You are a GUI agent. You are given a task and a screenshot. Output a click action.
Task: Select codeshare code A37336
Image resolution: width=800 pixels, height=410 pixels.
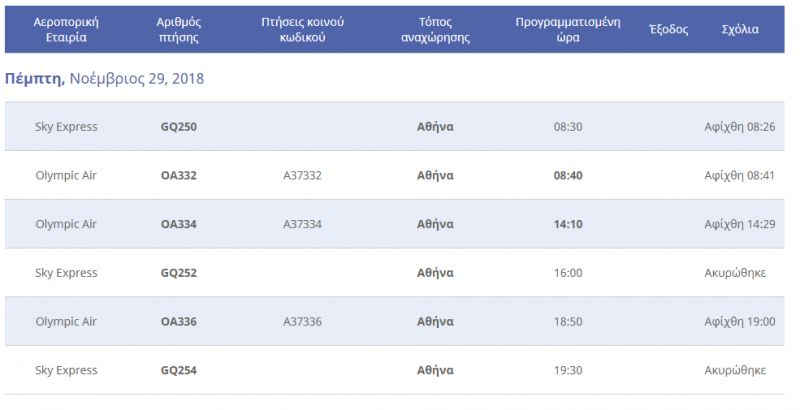point(303,322)
